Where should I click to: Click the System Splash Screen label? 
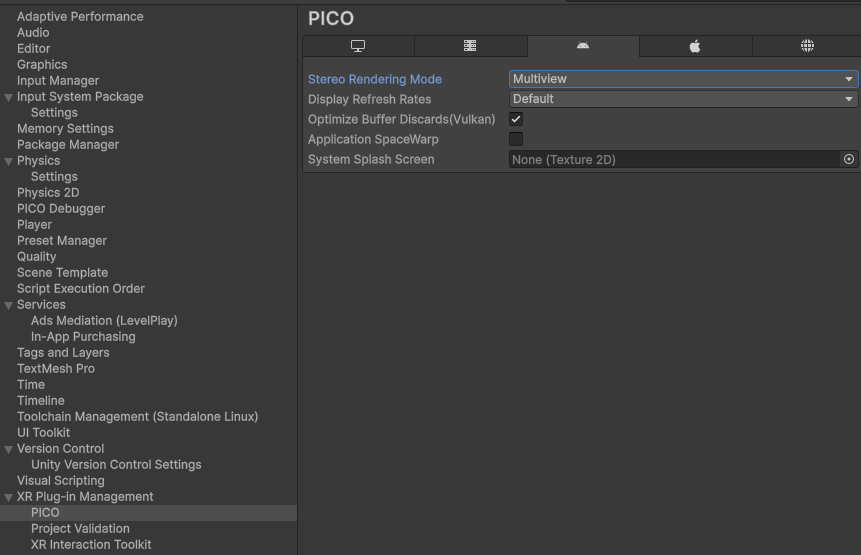371,159
